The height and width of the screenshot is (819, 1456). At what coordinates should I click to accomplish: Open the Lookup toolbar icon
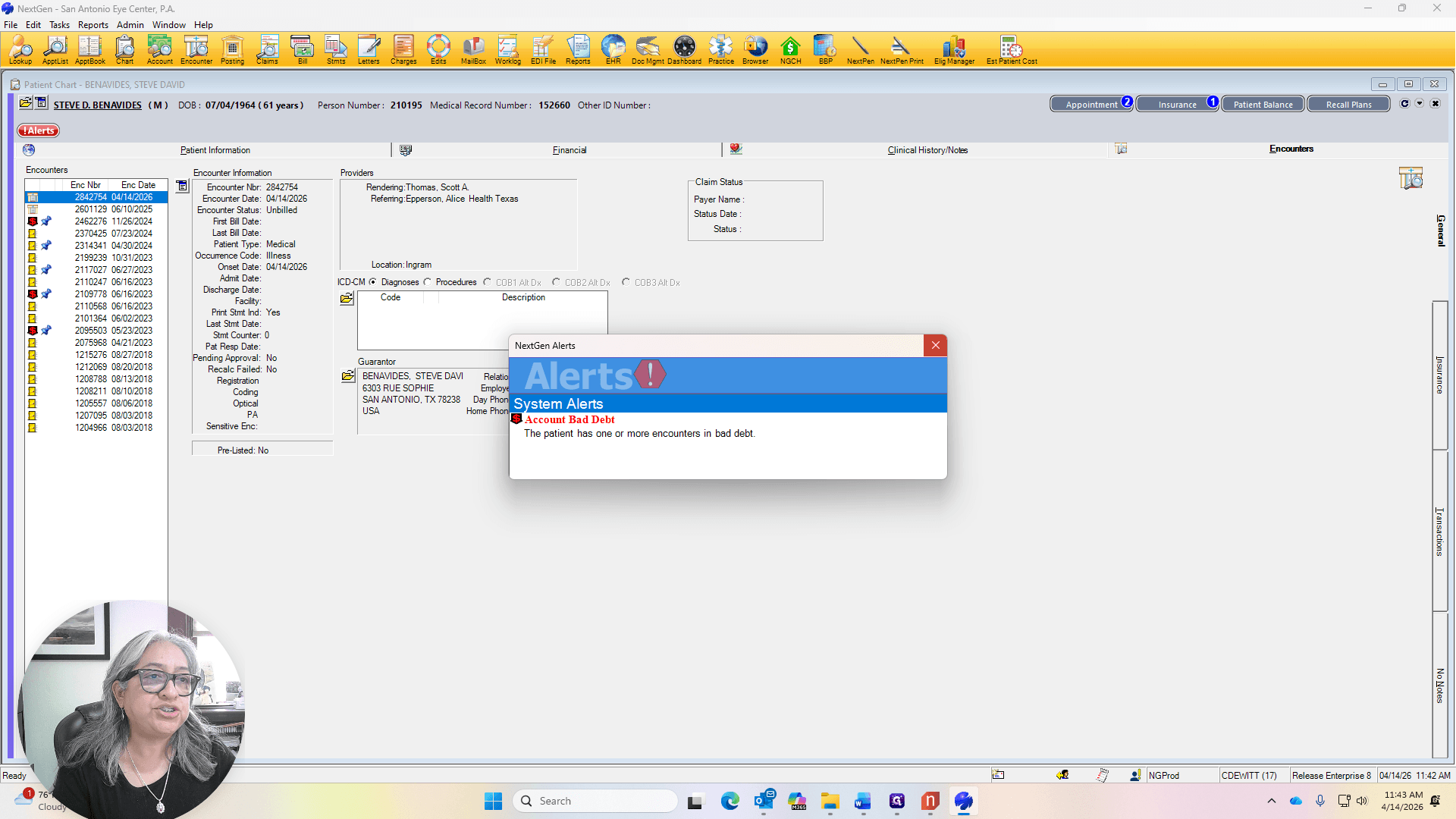pos(20,50)
